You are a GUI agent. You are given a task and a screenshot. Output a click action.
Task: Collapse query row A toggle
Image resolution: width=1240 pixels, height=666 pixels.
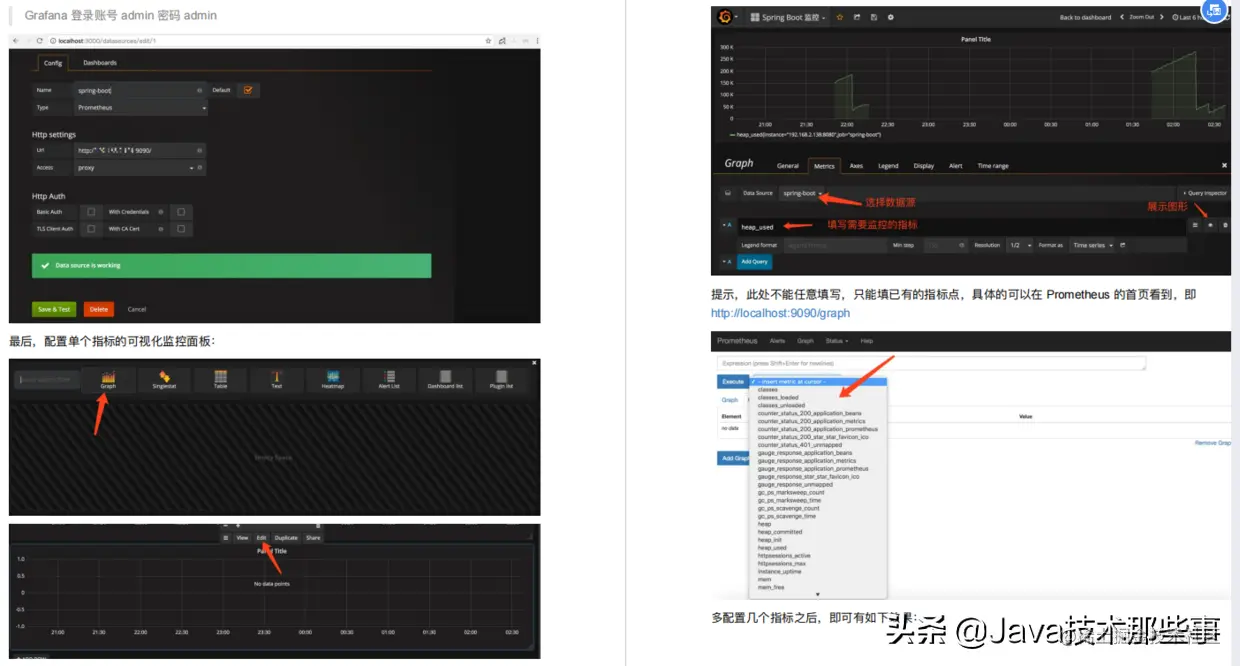[727, 226]
